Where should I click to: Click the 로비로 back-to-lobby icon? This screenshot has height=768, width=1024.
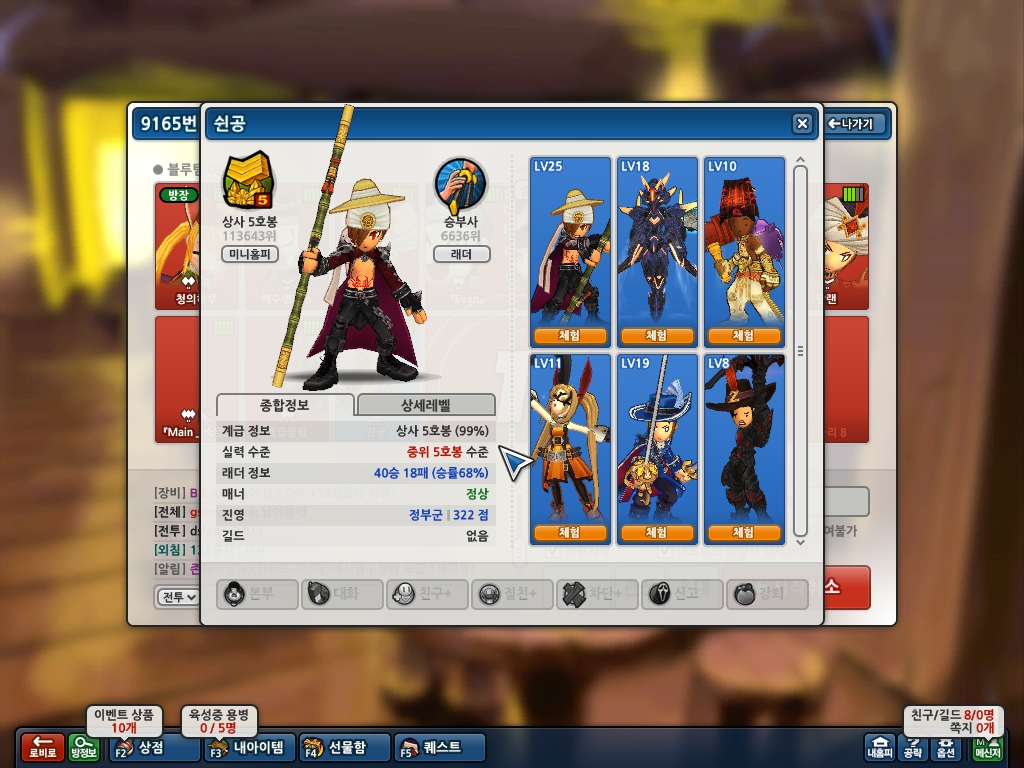pos(42,747)
